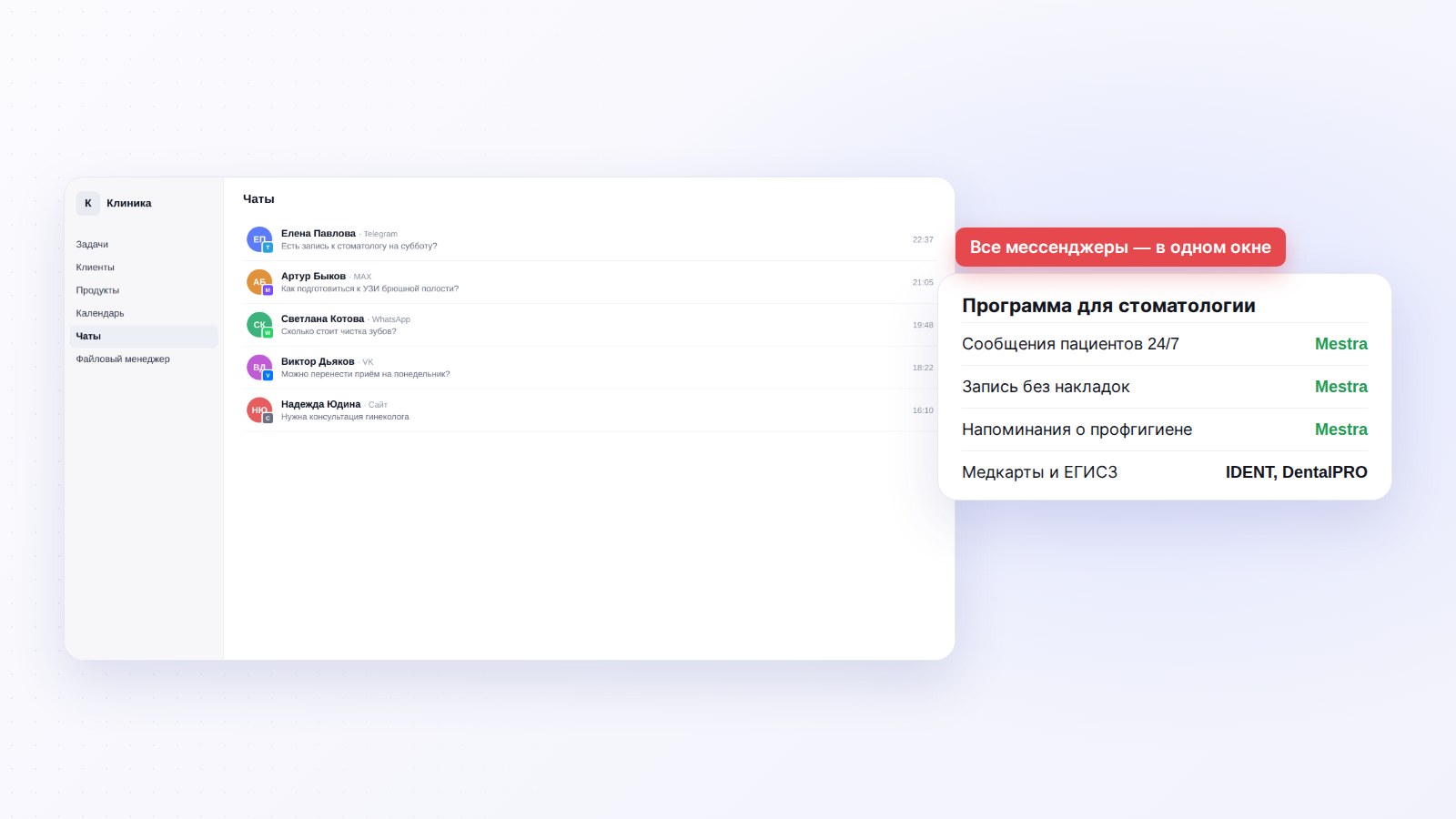
Task: Click 'Напоминания о профгигиене' row label
Action: coord(1077,430)
